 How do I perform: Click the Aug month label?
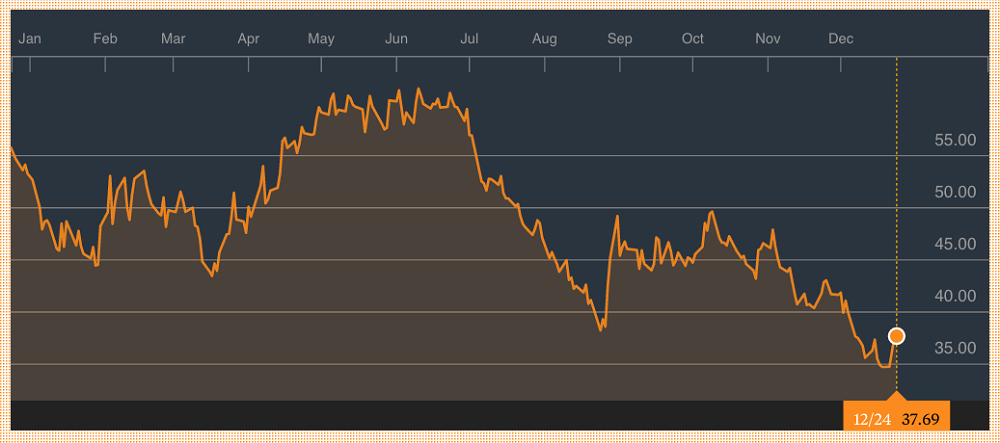click(545, 39)
